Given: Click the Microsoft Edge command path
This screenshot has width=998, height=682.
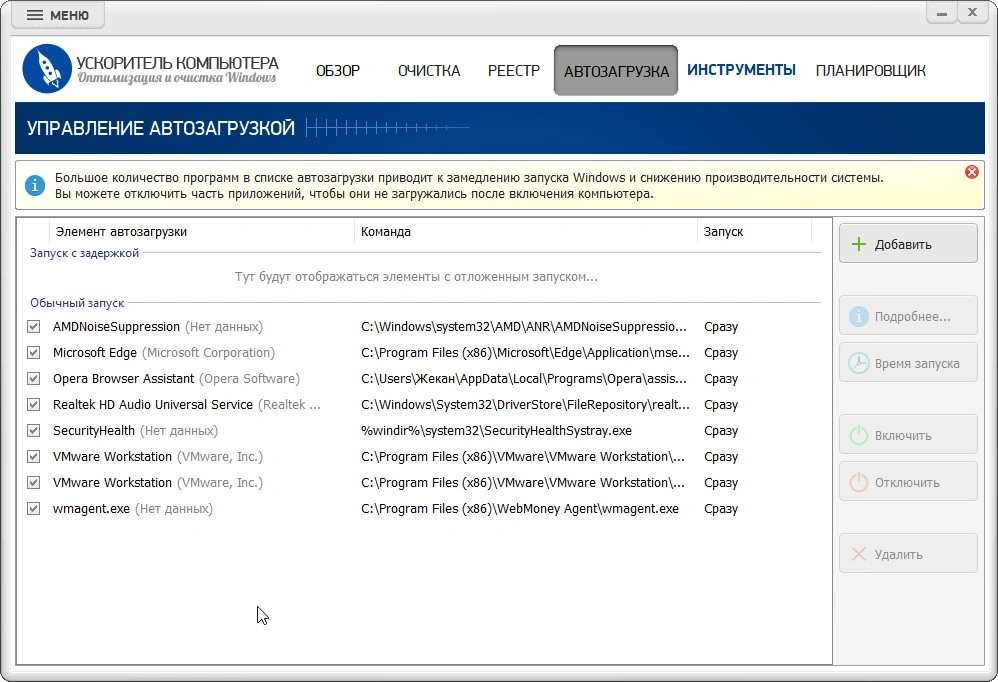Looking at the screenshot, I should 525,352.
